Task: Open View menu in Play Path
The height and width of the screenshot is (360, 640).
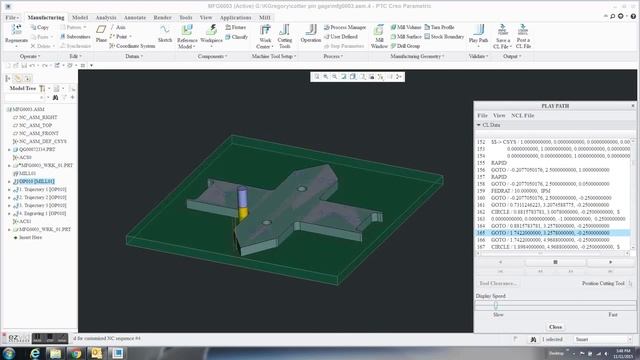Action: 499,116
